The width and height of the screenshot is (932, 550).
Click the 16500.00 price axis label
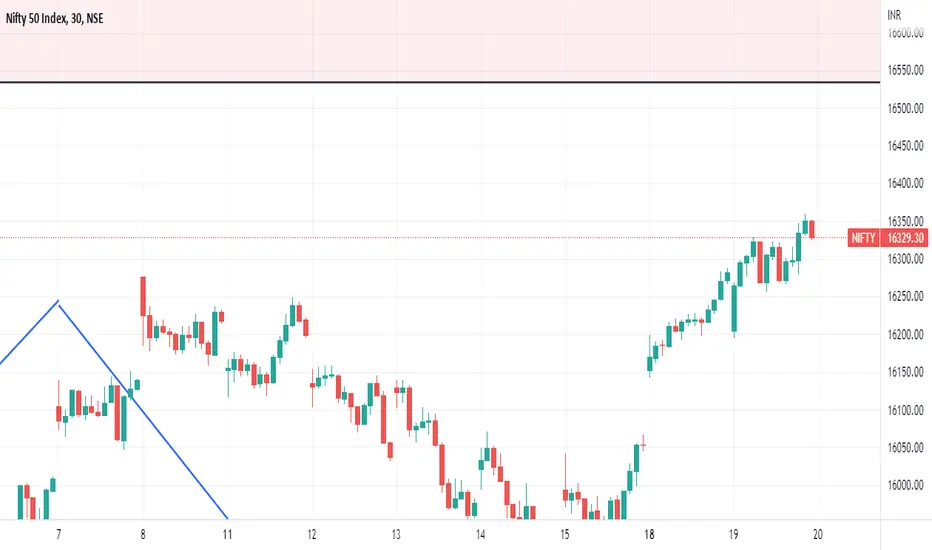pos(905,108)
